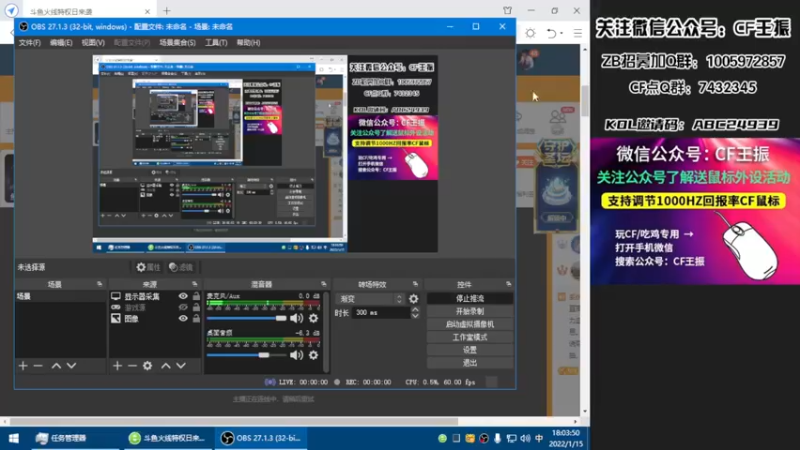800x450 pixels.
Task: Remove scene using minus icon in 场景 panel
Action: (38, 366)
